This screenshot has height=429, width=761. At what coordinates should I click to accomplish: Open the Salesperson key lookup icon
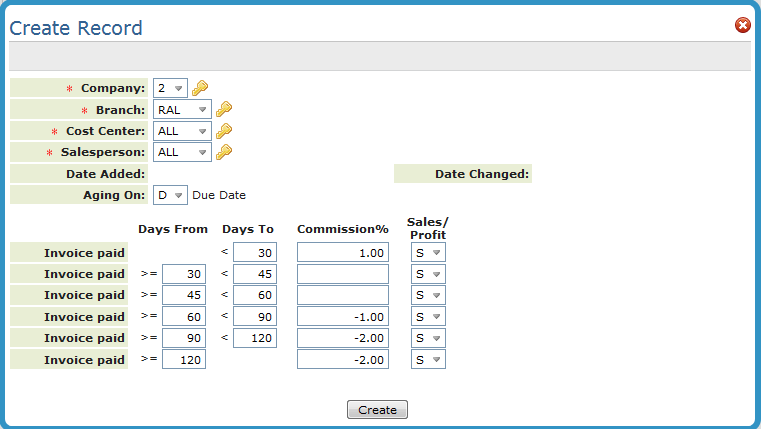[x=224, y=152]
